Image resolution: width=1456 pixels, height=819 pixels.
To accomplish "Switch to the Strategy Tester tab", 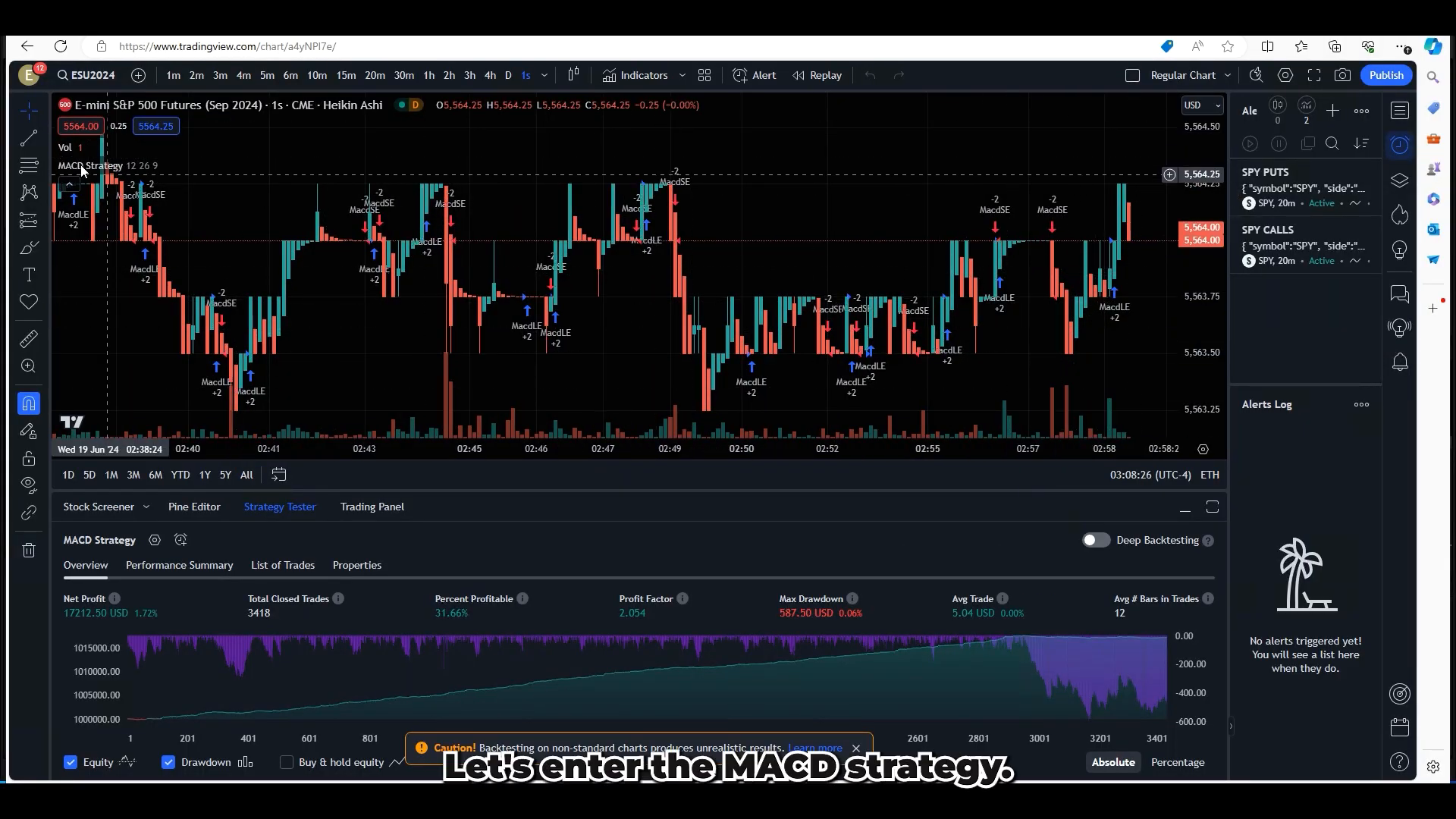I will 280,507.
